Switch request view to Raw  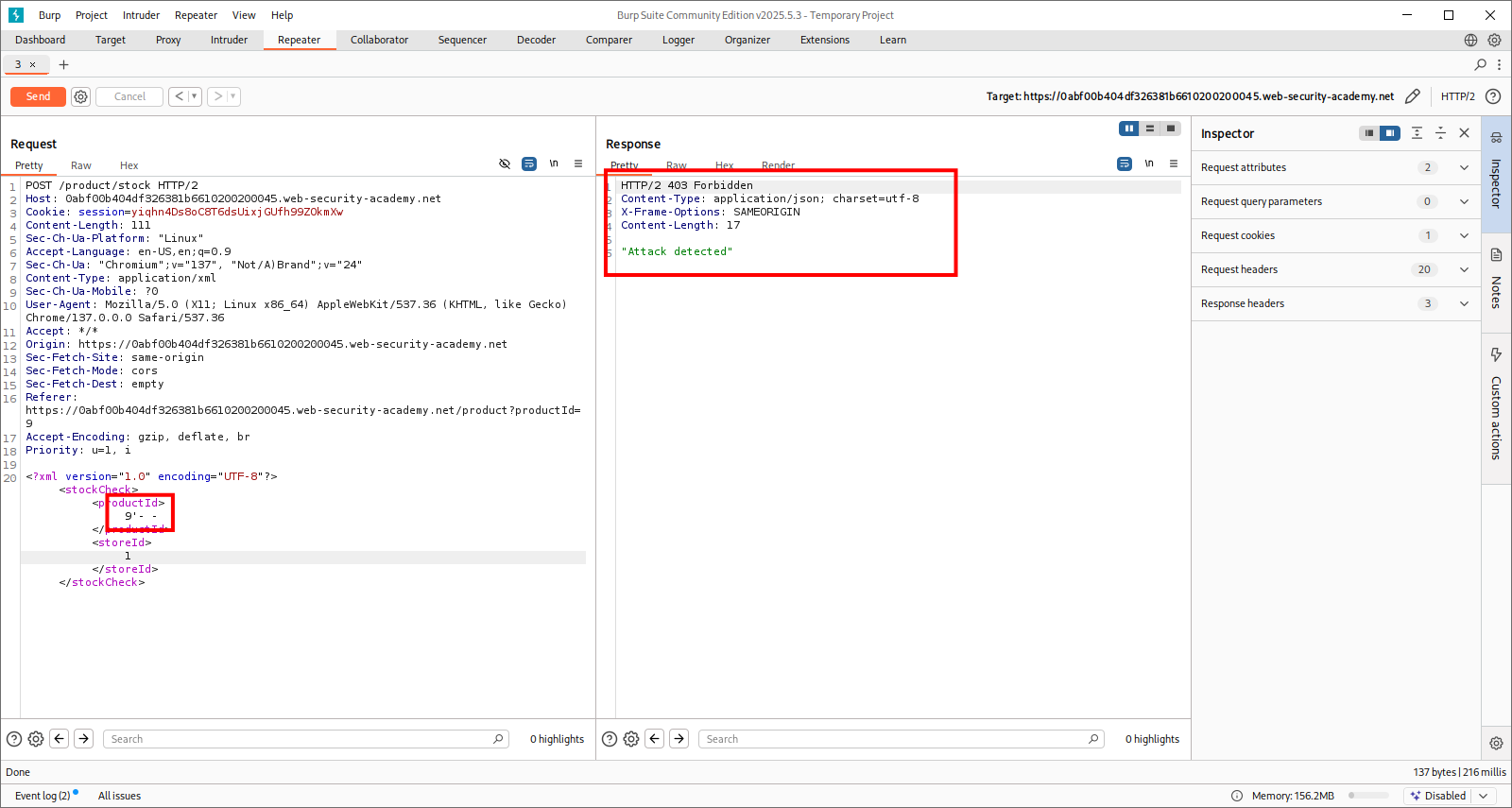pyautogui.click(x=81, y=165)
